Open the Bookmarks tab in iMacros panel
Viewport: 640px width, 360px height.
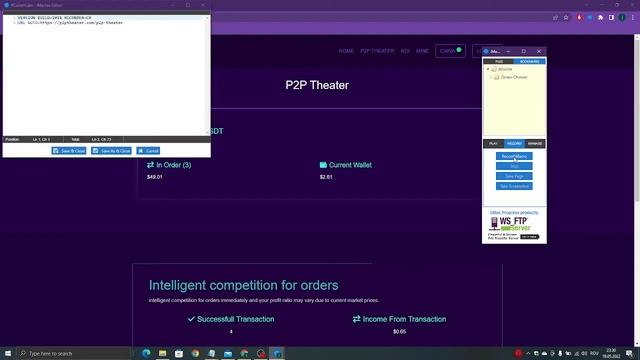[529, 61]
